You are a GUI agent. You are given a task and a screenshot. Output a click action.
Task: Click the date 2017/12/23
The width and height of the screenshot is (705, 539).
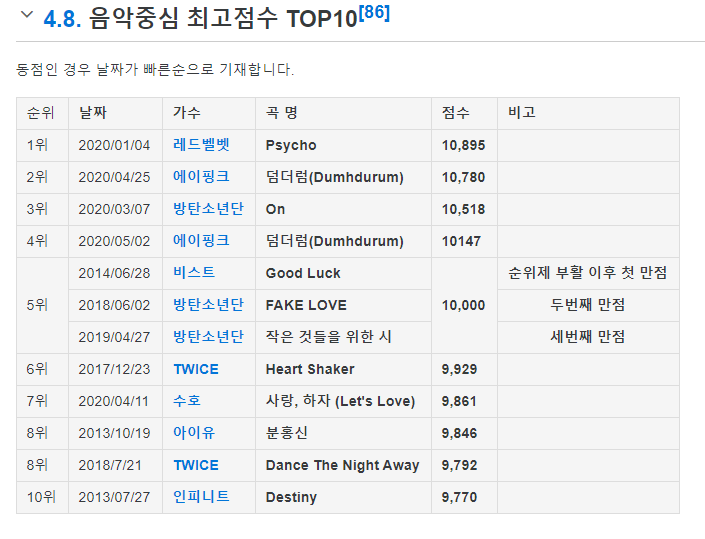[x=114, y=369]
